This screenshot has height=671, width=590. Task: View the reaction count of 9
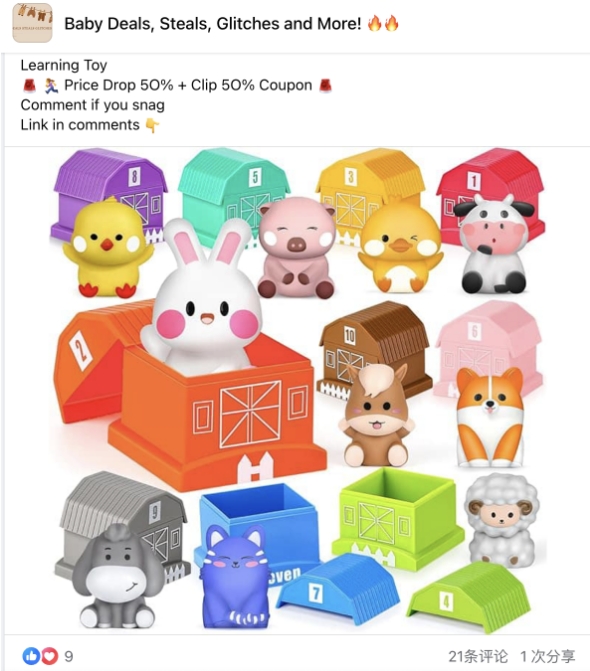click(x=69, y=656)
